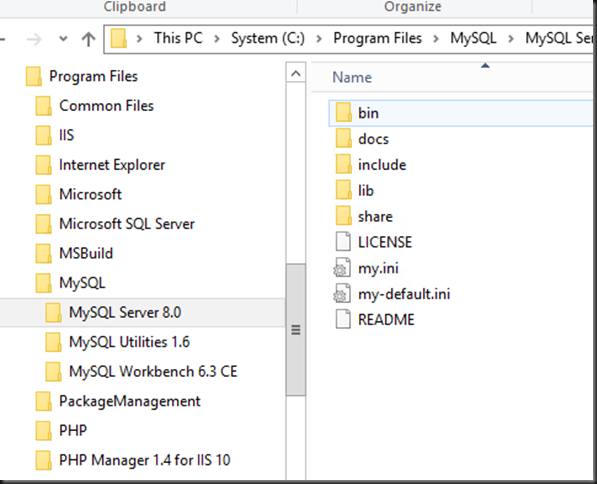Click the Program Files breadcrumb

click(x=377, y=38)
